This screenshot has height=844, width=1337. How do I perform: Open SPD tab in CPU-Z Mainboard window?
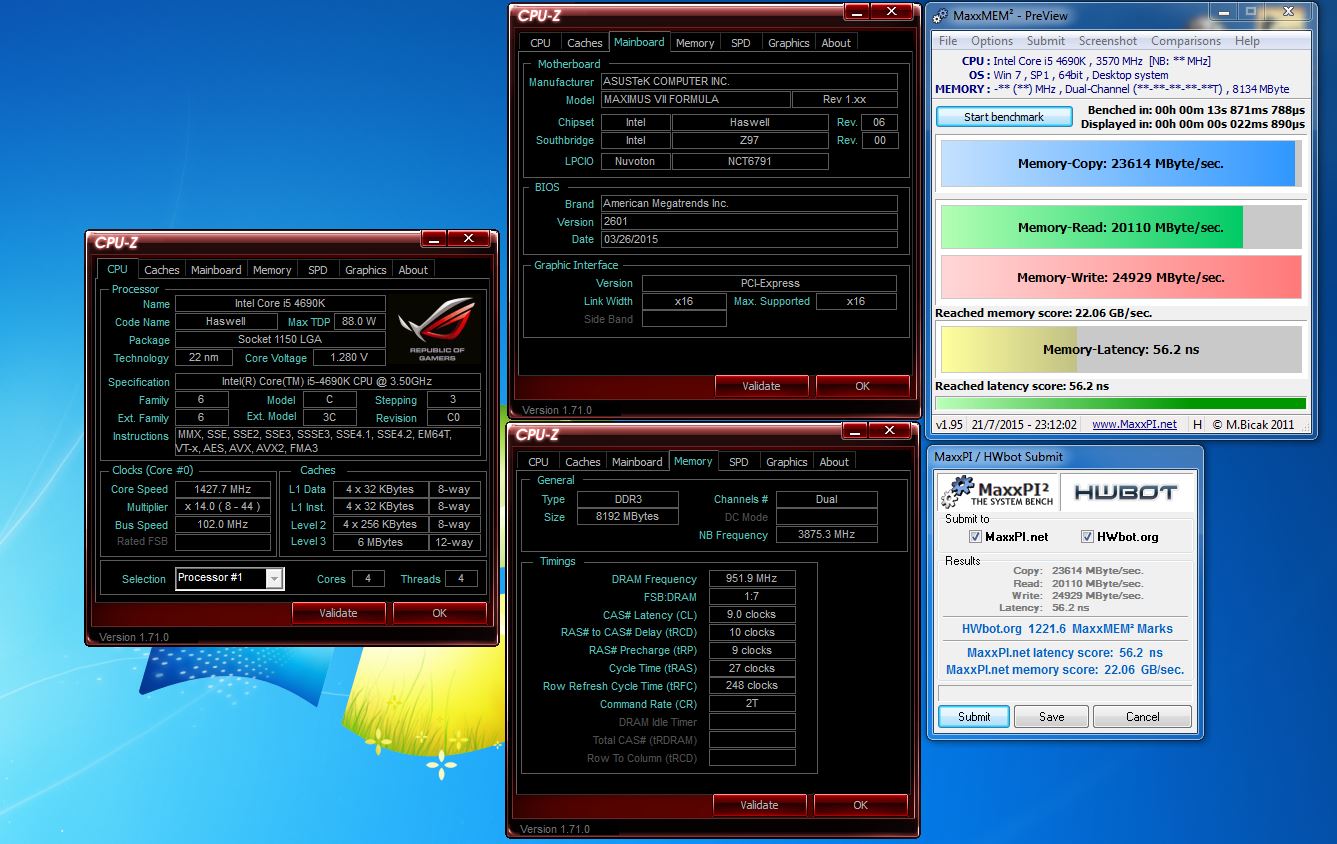(x=740, y=43)
